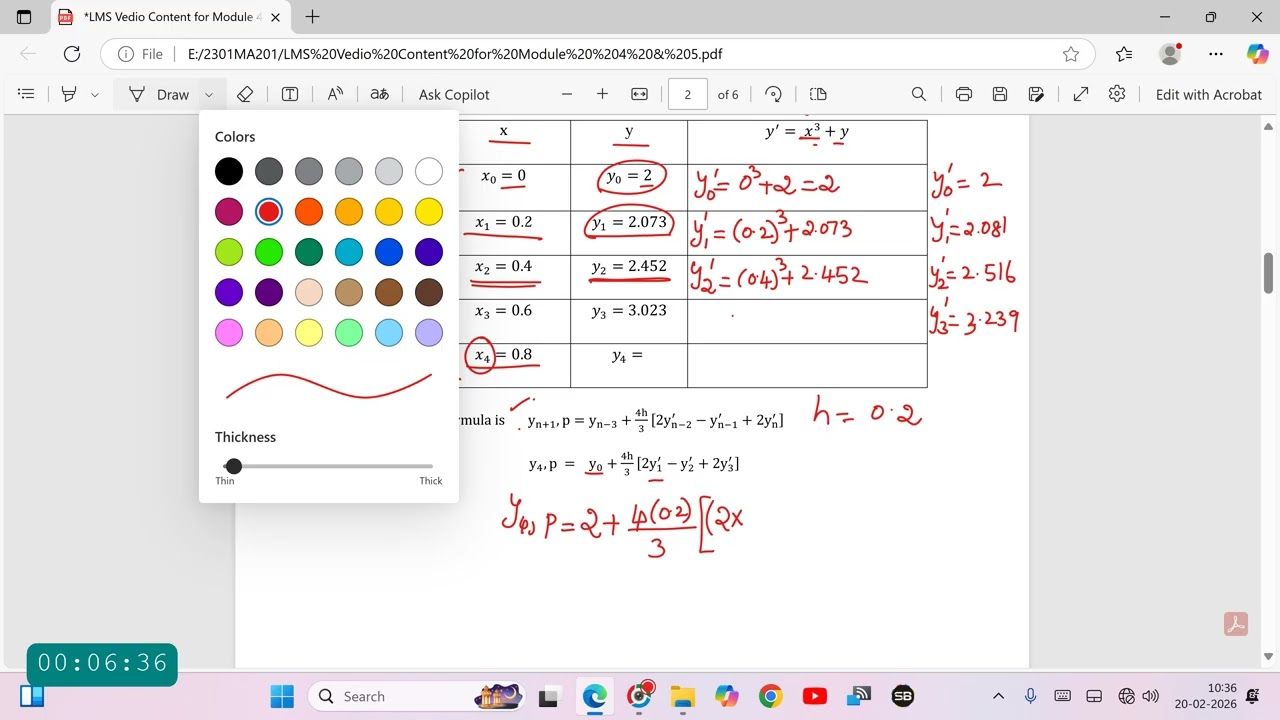Zoom in the PDF

click(x=602, y=94)
